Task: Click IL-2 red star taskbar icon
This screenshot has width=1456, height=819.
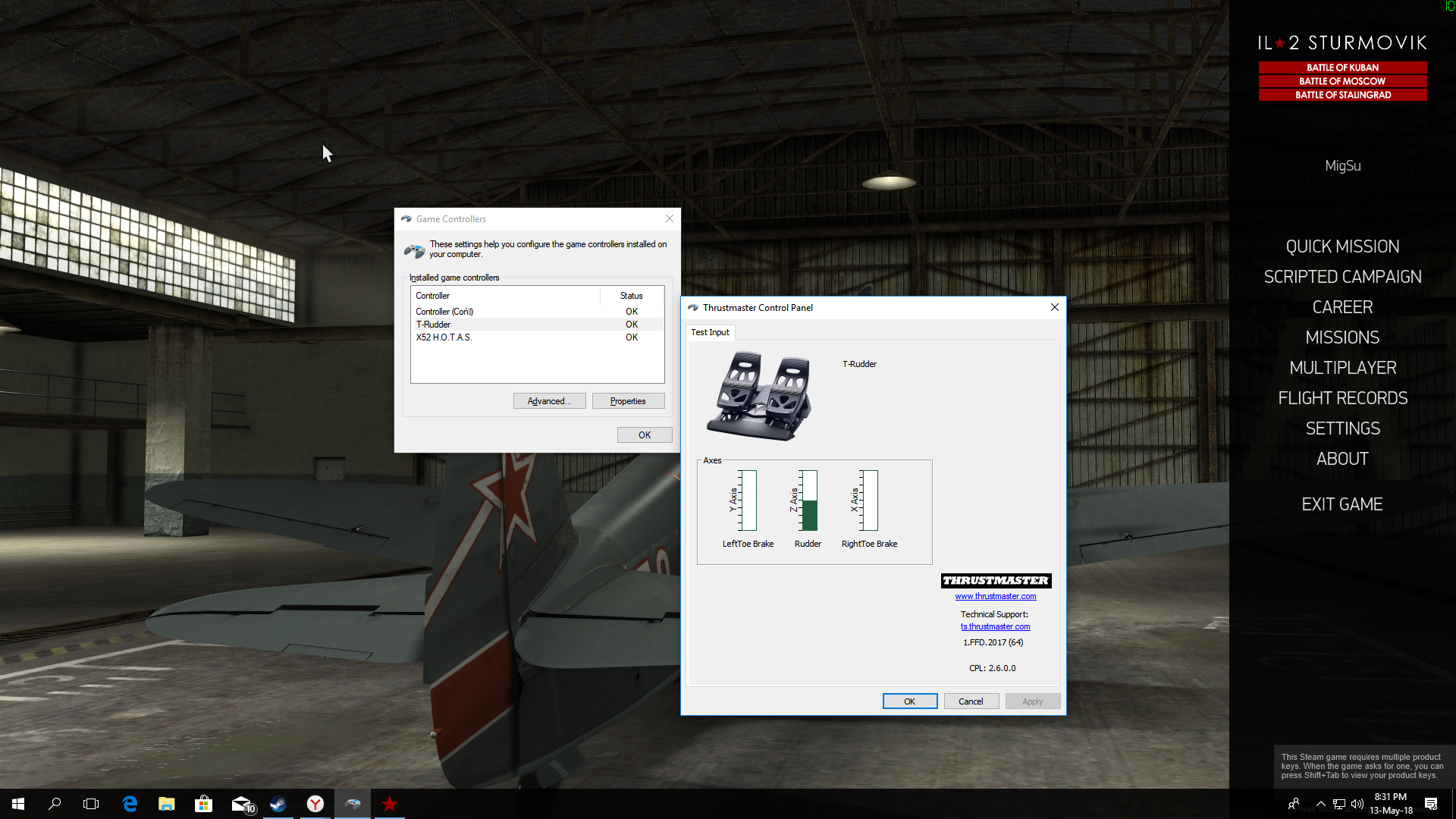Action: tap(390, 804)
